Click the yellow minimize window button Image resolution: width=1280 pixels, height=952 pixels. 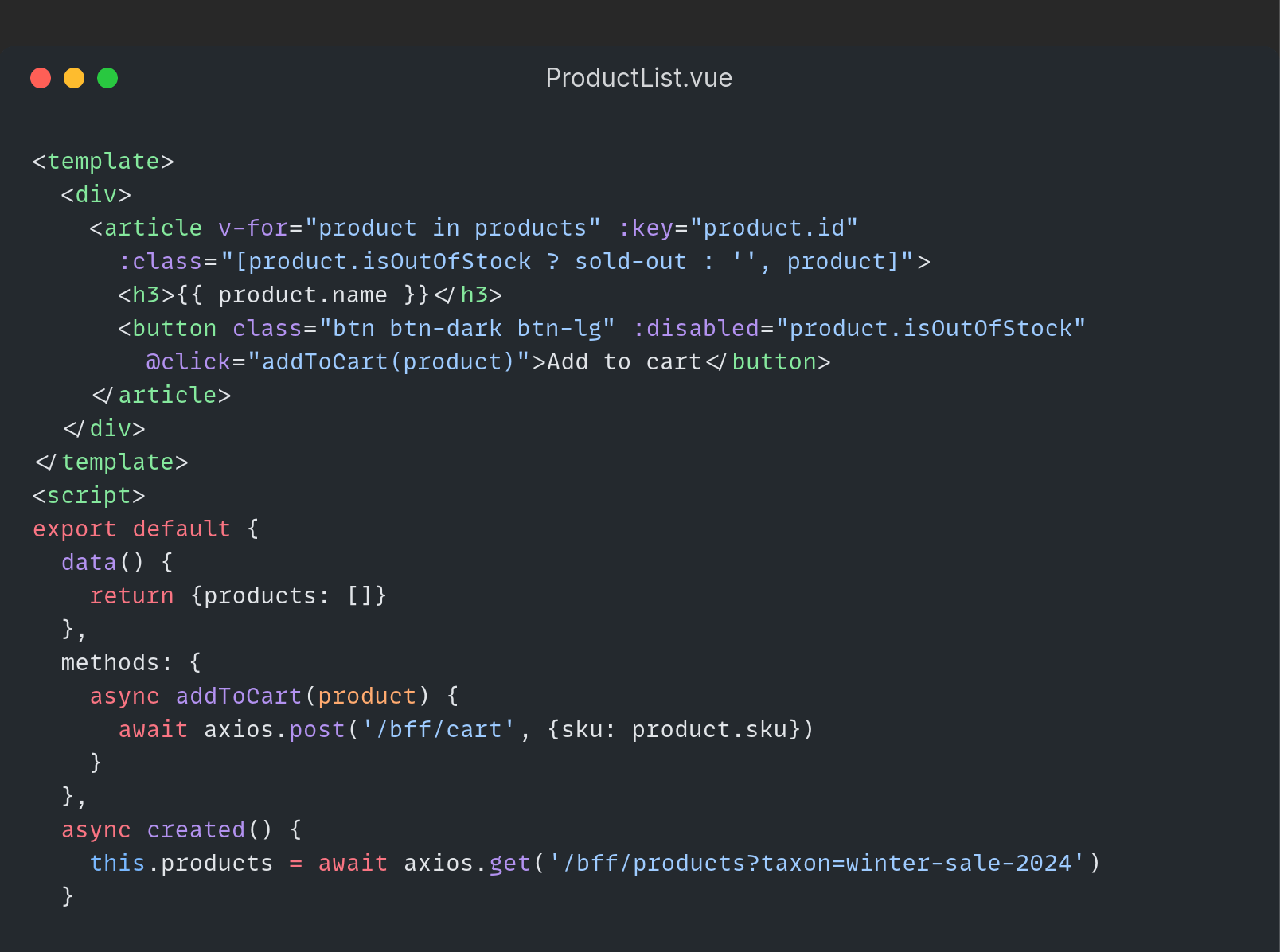pyautogui.click(x=74, y=78)
